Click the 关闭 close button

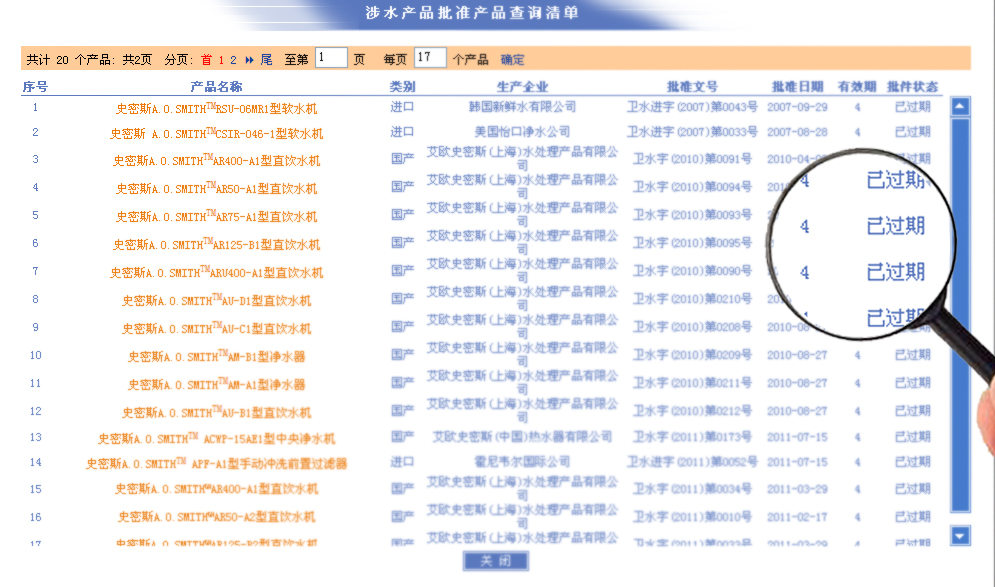[x=496, y=561]
